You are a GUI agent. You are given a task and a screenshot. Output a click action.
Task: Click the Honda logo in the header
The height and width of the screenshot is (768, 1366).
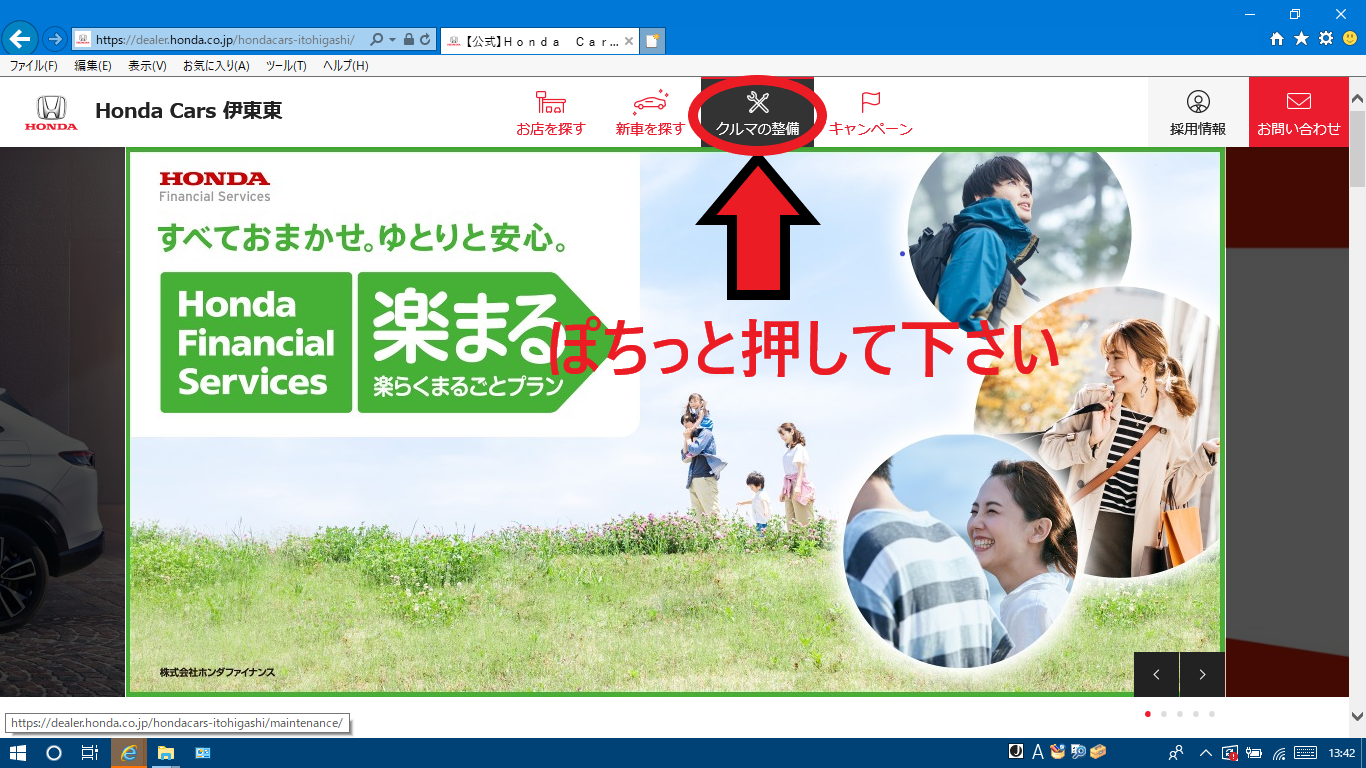tap(51, 112)
